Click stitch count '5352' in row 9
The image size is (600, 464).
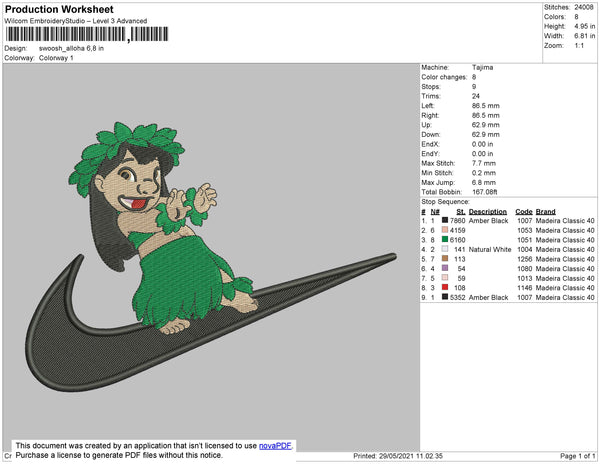pos(458,297)
